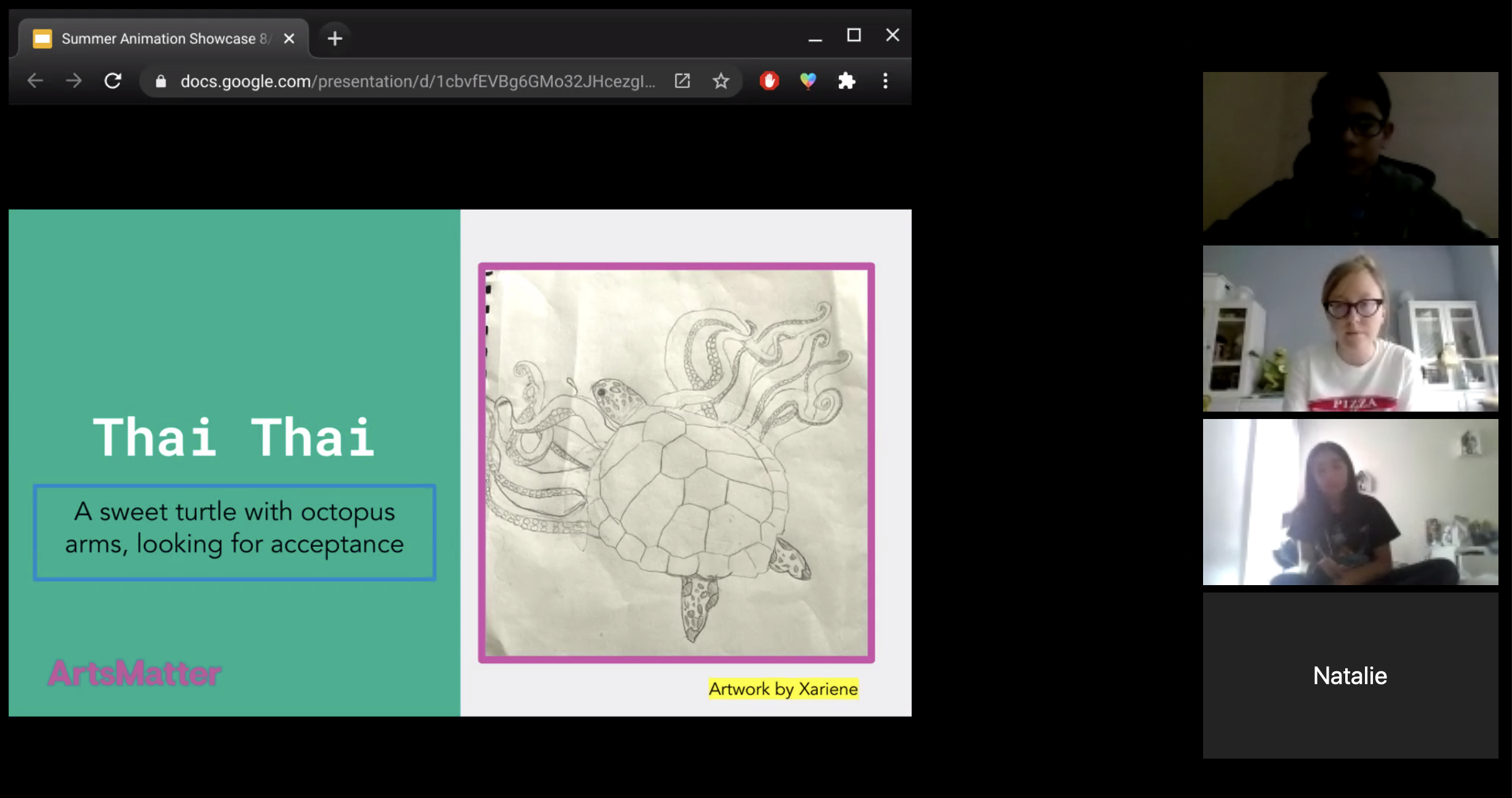Click the Thai Thai slide title
1512x798 pixels.
[234, 437]
